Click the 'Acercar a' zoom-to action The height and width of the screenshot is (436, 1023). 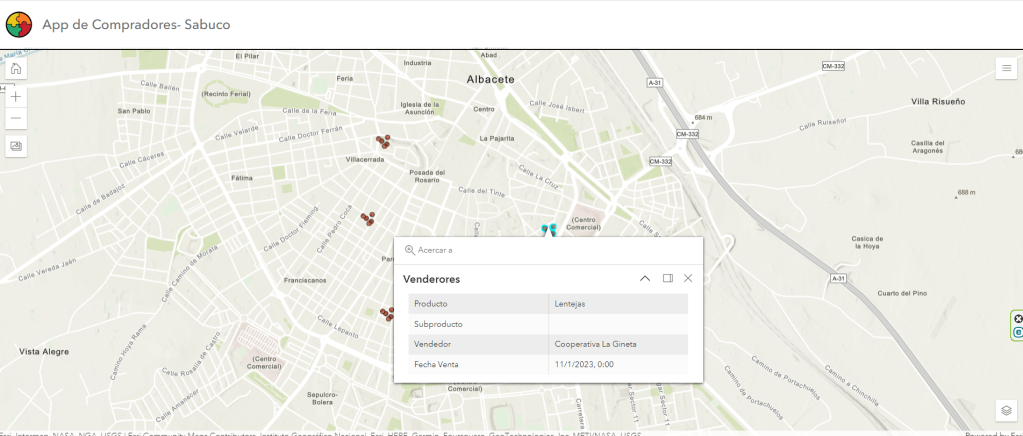click(x=429, y=250)
